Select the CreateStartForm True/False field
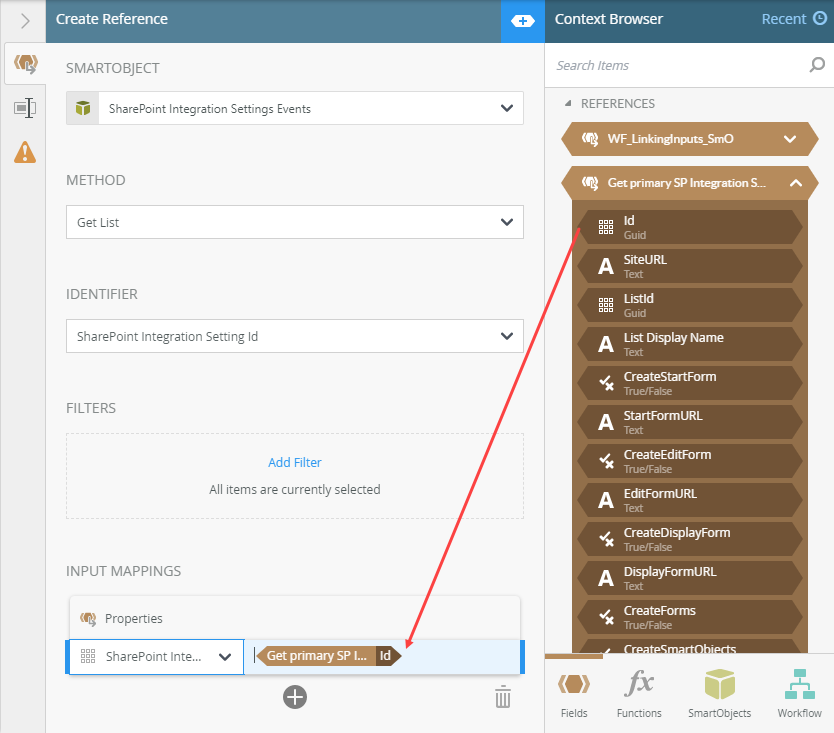Viewport: 834px width, 733px height. (690, 383)
